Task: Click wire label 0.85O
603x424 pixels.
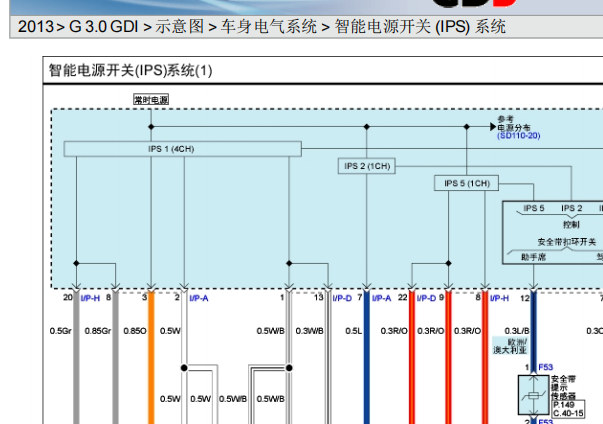Action: coord(135,331)
